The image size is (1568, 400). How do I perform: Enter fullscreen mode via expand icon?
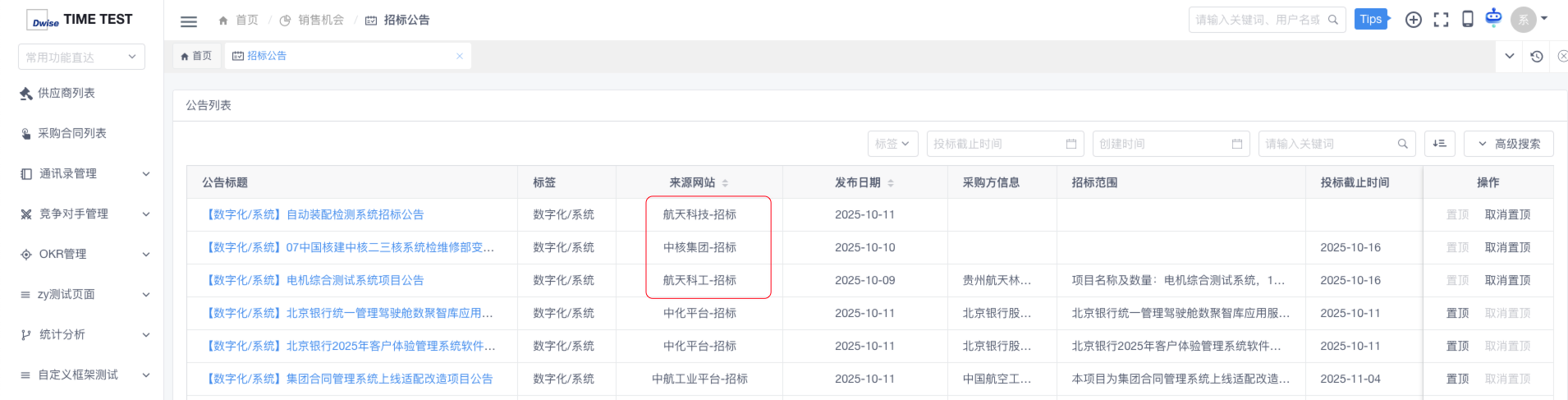pos(1441,20)
